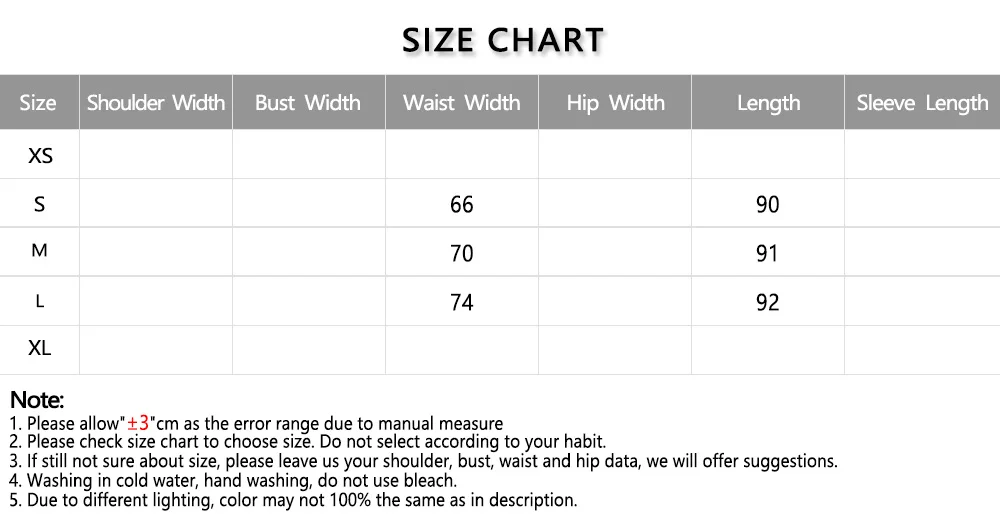
Task: Click the L size row label
Action: [x=40, y=301]
